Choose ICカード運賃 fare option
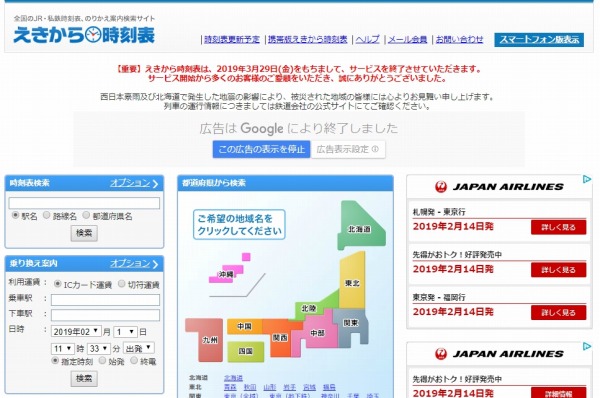 coord(57,284)
